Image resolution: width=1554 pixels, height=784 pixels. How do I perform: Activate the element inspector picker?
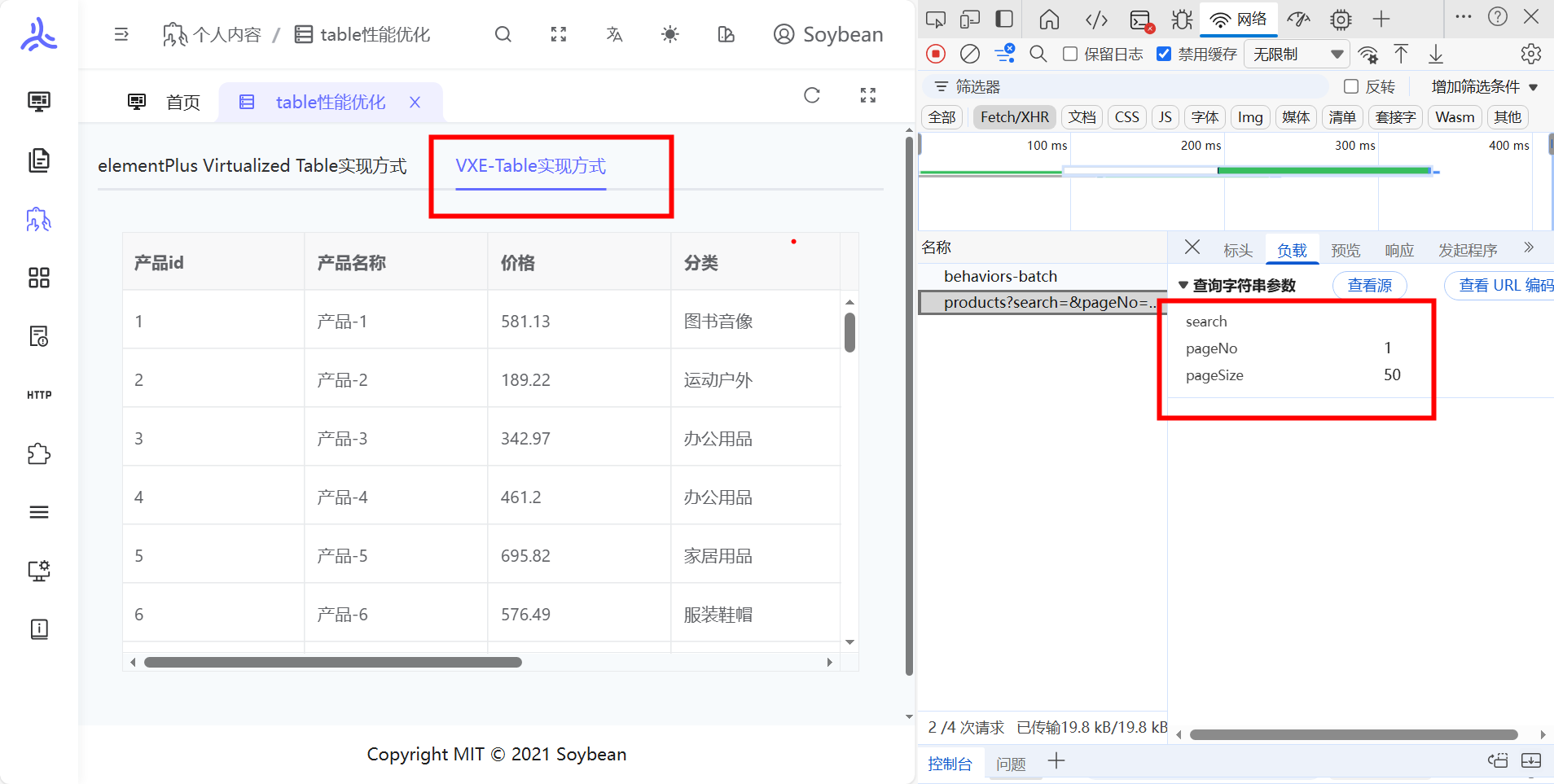click(x=935, y=19)
